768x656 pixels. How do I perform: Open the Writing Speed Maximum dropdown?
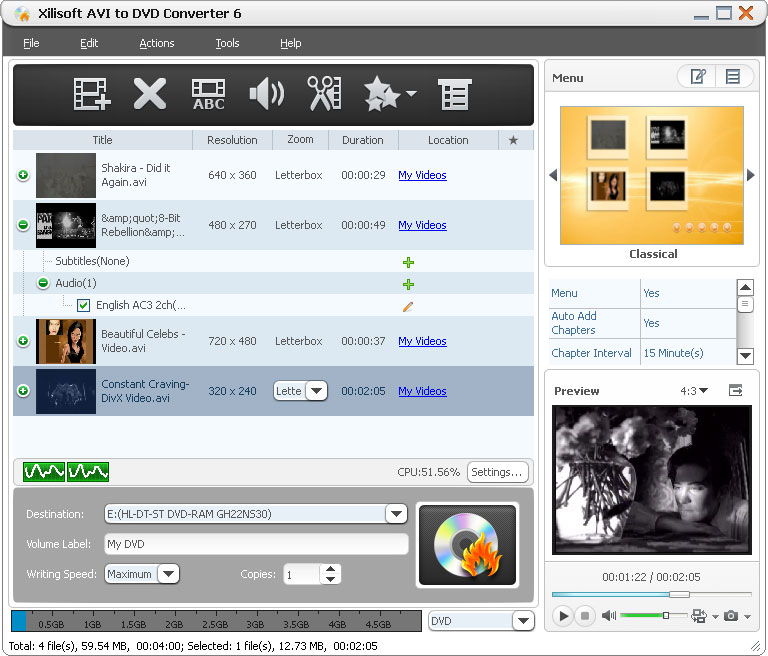tap(168, 574)
